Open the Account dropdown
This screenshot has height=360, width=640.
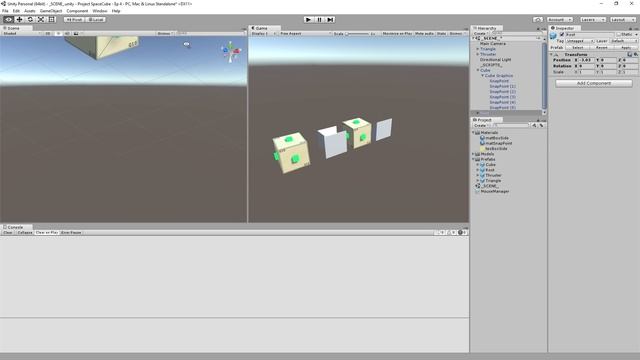point(560,20)
